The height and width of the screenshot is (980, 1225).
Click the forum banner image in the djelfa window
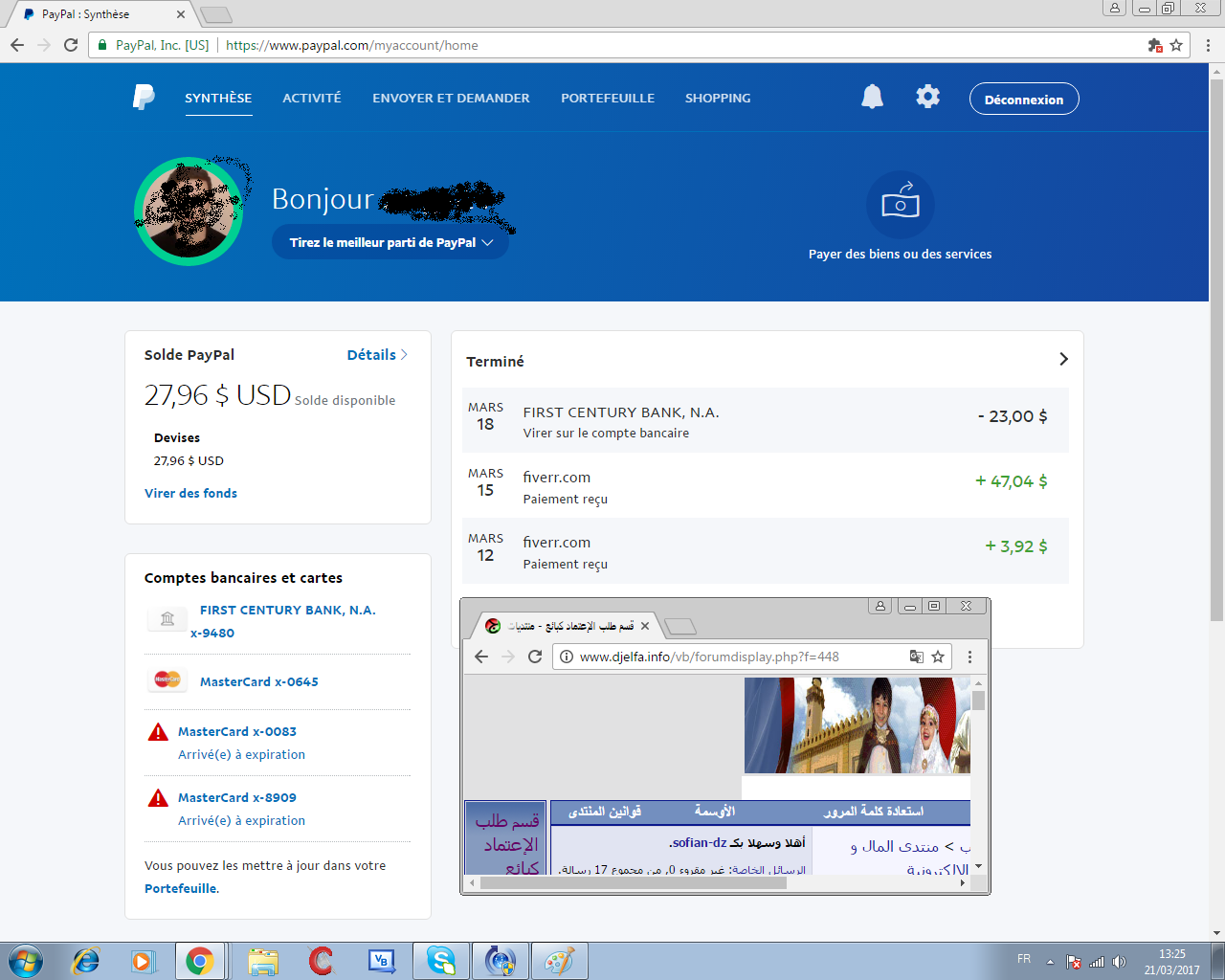[x=857, y=725]
